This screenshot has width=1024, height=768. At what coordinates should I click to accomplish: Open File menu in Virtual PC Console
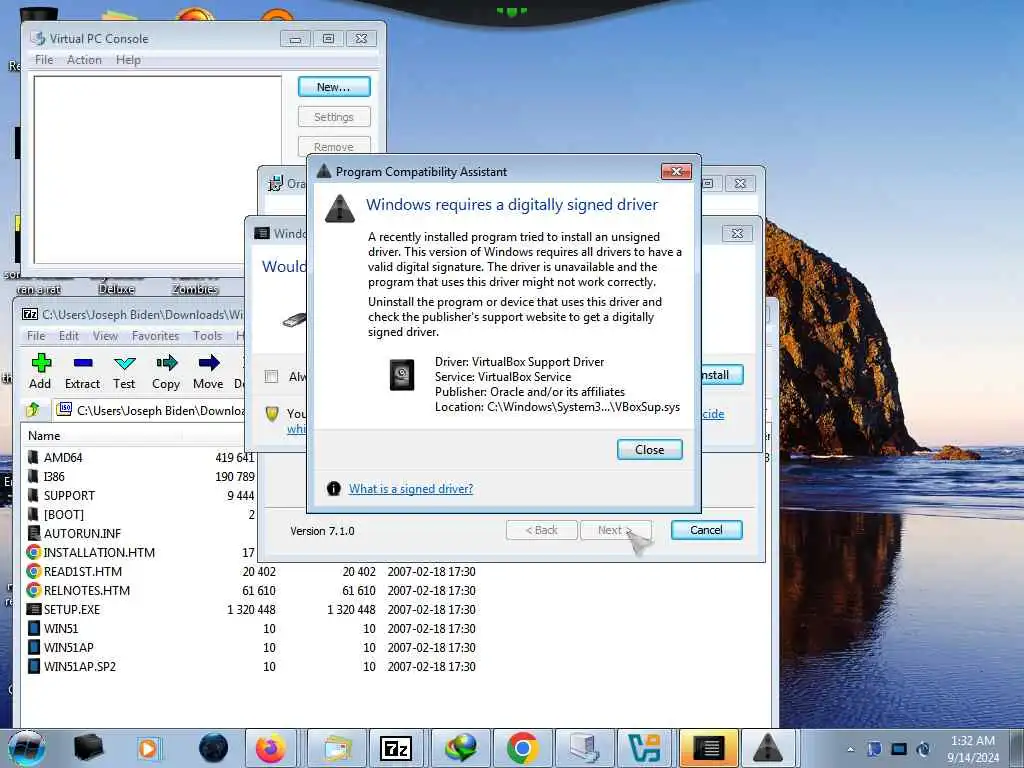tap(44, 59)
